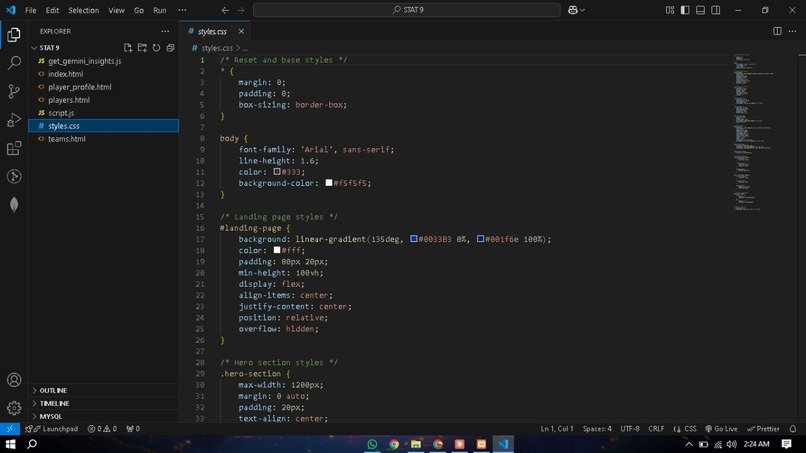Expand the TIMELINE section

[103, 404]
